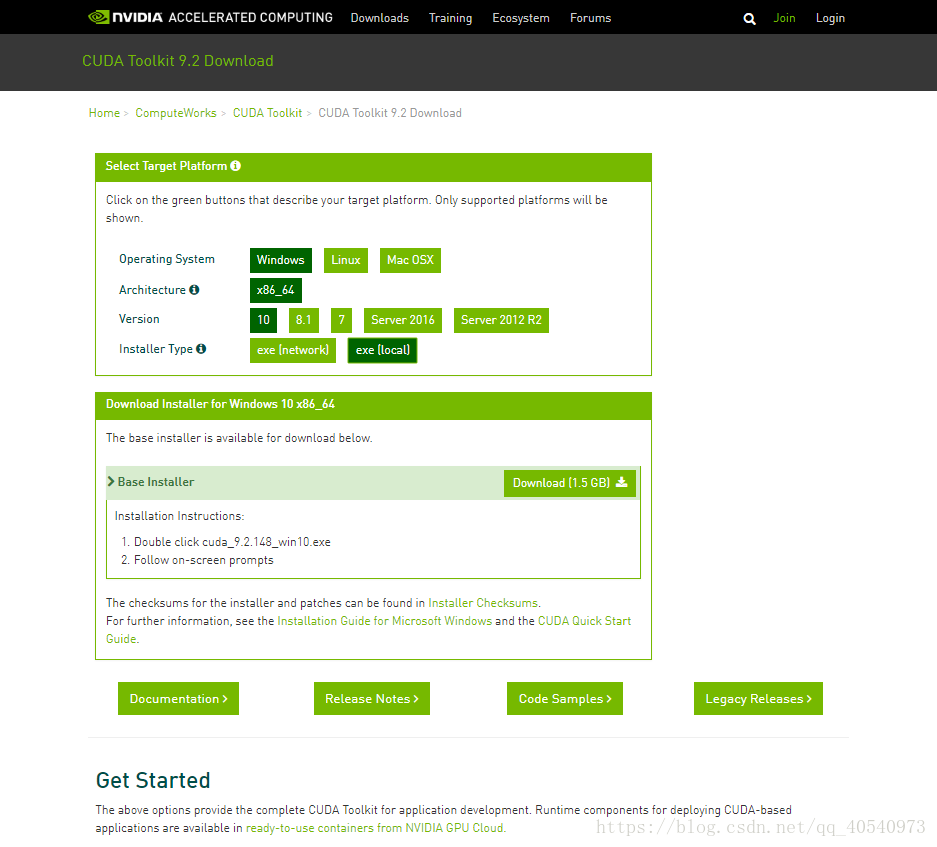Open Installation Guide for Microsoft Windows
937x847 pixels.
click(384, 620)
